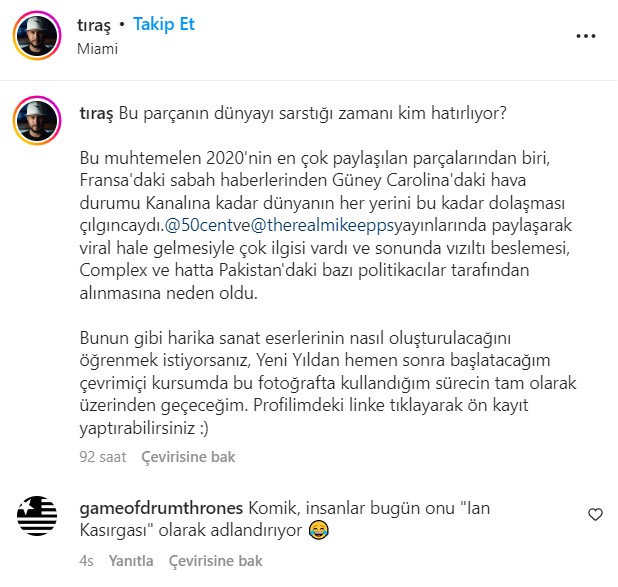Click the 4s comment timestamp
Screen dimensions: 618x587
86,561
